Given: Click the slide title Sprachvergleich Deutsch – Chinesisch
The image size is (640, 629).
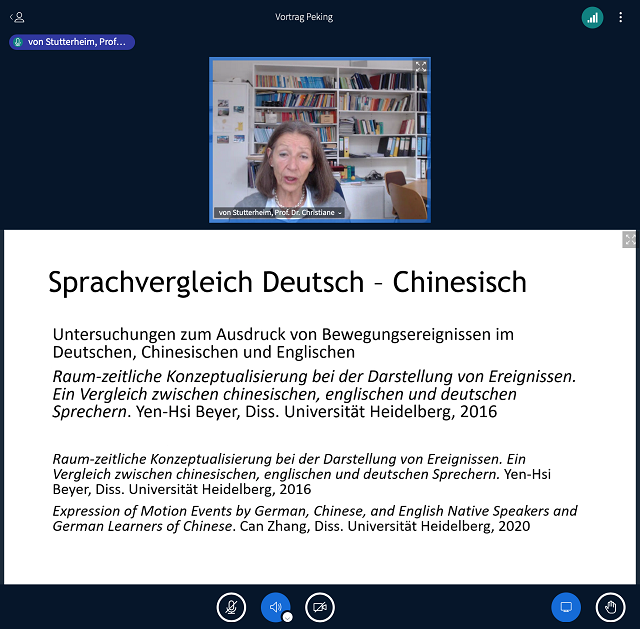Looking at the screenshot, I should (x=287, y=282).
